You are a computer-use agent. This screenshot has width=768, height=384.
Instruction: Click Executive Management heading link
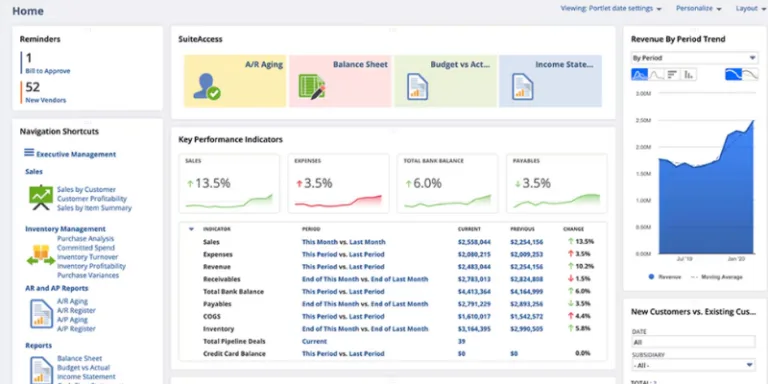[76, 154]
